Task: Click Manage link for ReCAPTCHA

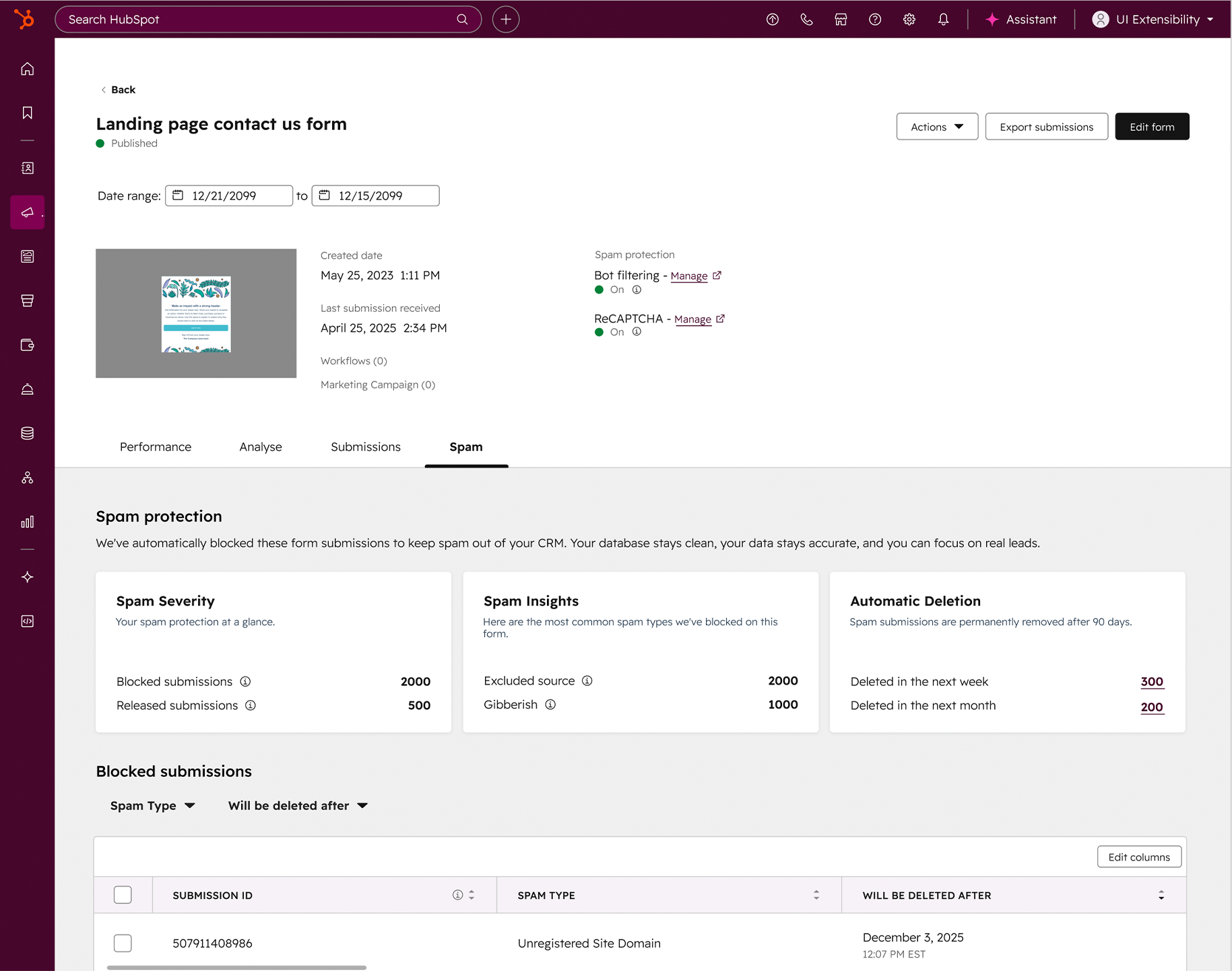Action: click(693, 319)
